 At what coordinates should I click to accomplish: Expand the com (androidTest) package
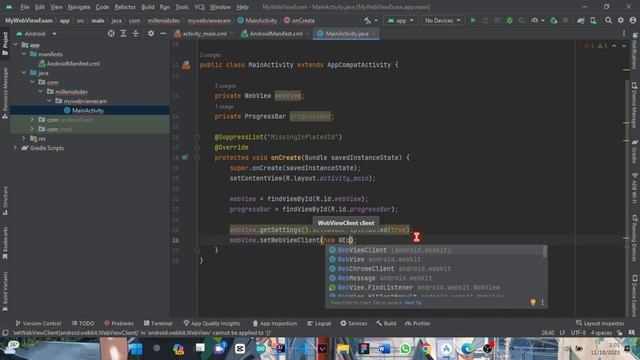[32, 120]
